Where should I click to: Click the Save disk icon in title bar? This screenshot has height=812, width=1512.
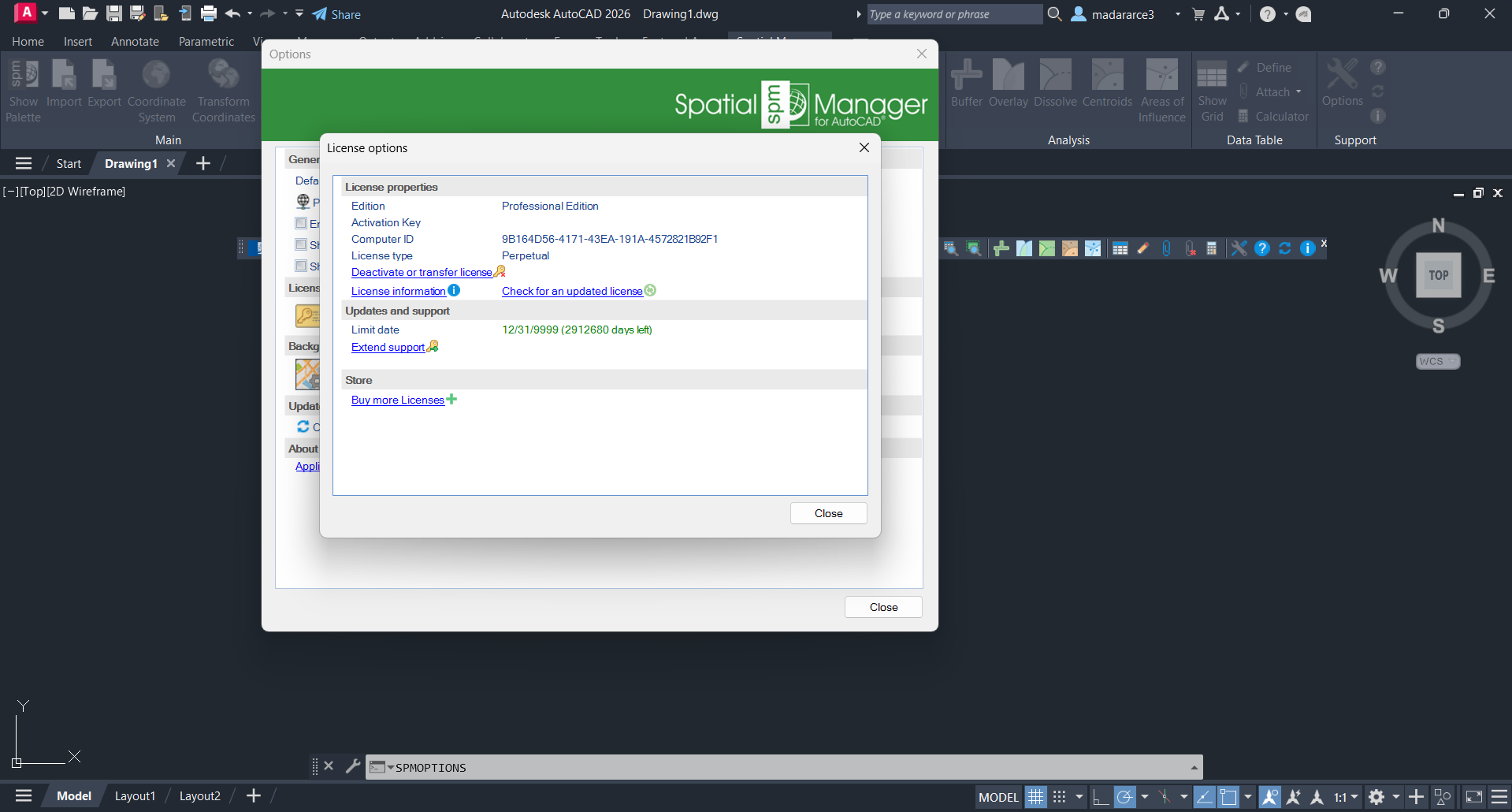tap(114, 13)
